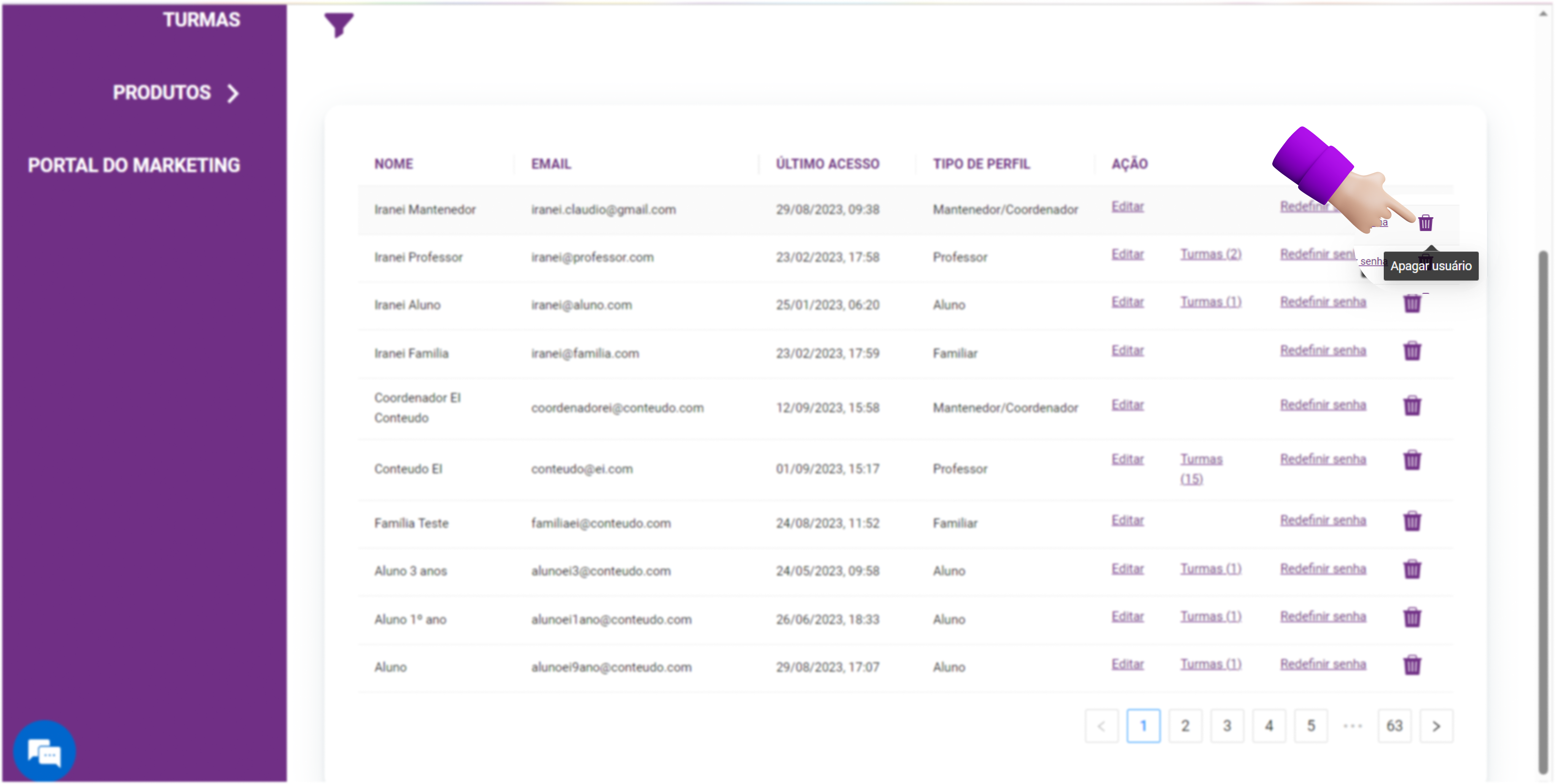The height and width of the screenshot is (784, 1555).
Task: Jump to page 63
Action: tap(1394, 726)
